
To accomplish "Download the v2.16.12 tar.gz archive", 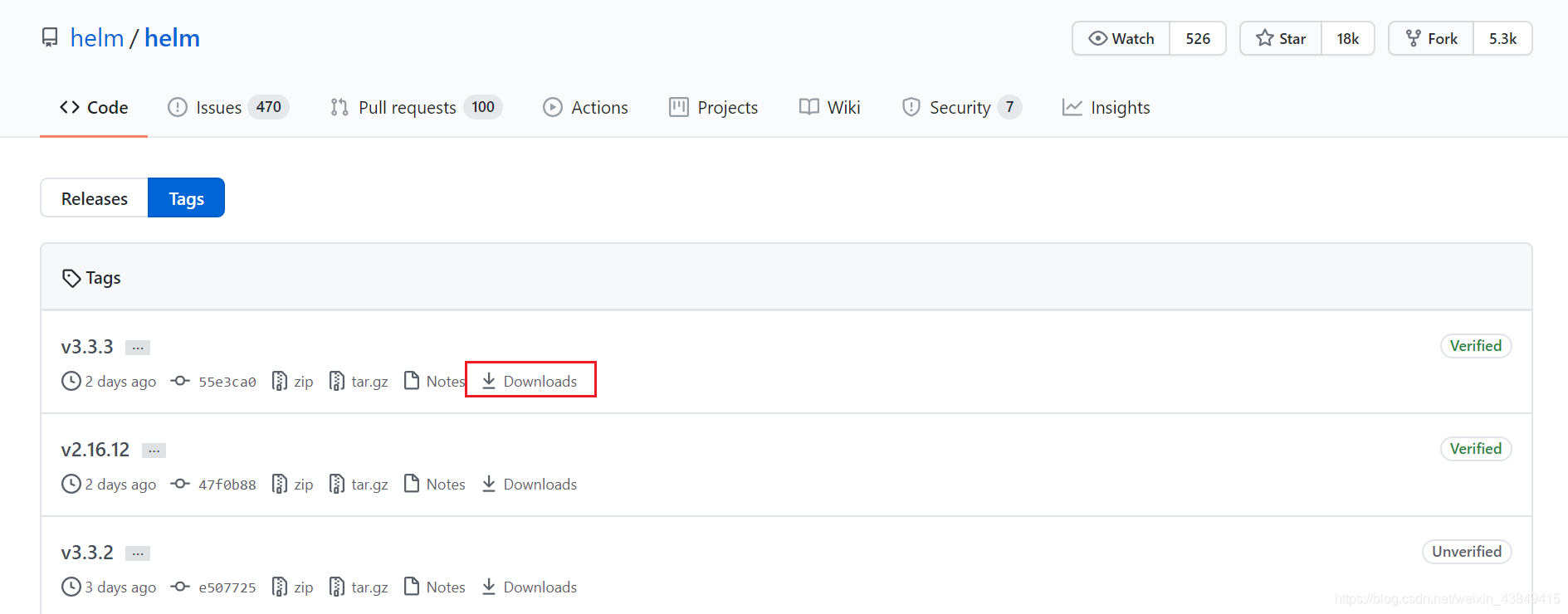I will pos(359,484).
